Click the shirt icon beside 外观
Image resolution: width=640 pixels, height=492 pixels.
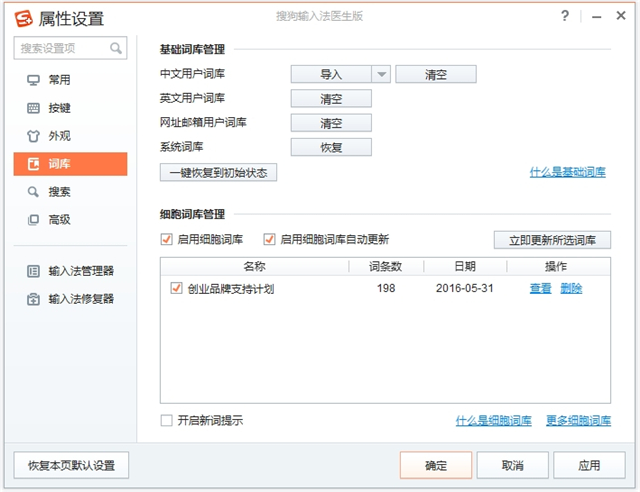pos(33,136)
